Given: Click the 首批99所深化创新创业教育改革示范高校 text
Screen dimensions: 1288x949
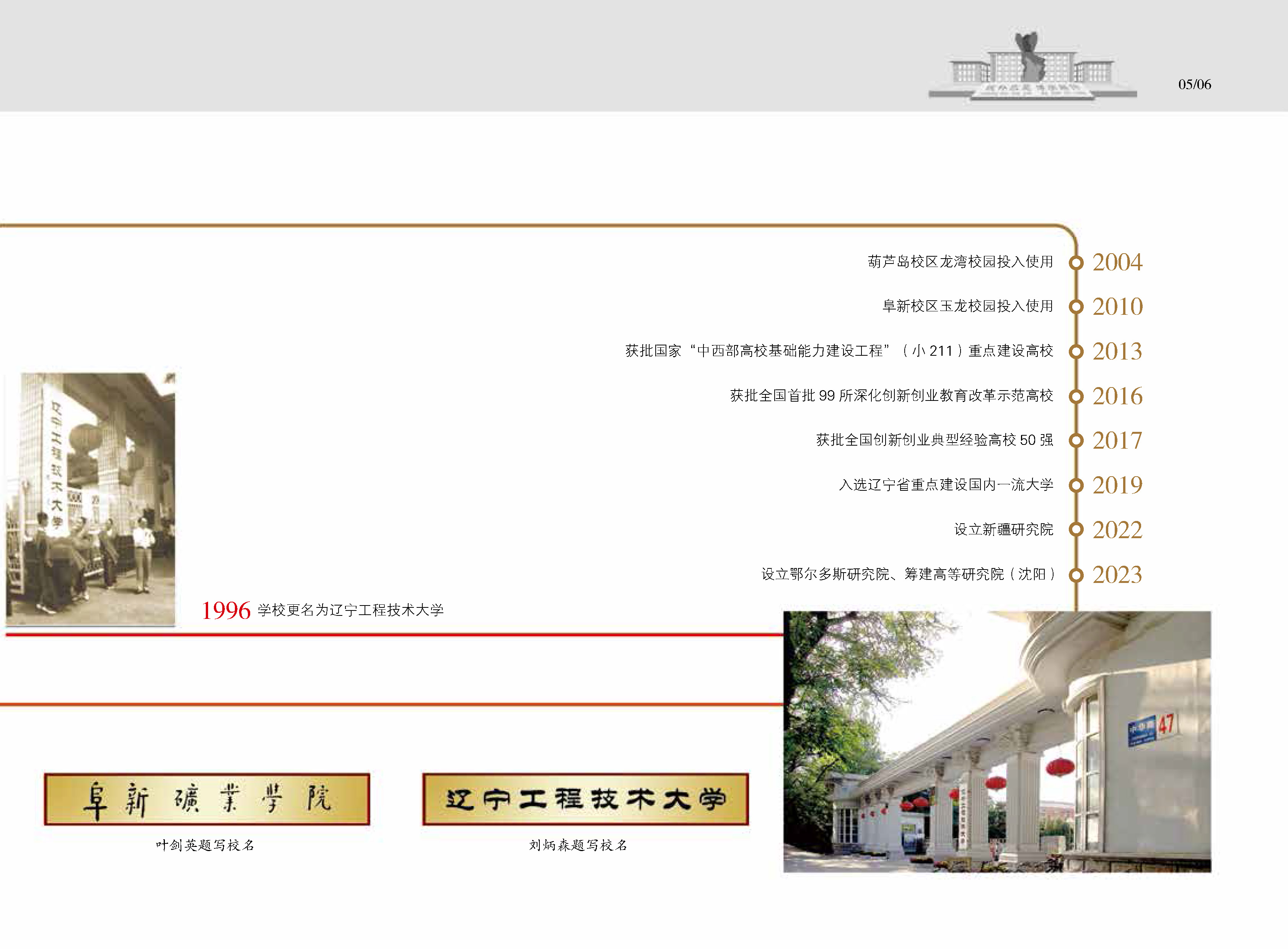Looking at the screenshot, I should (x=892, y=396).
